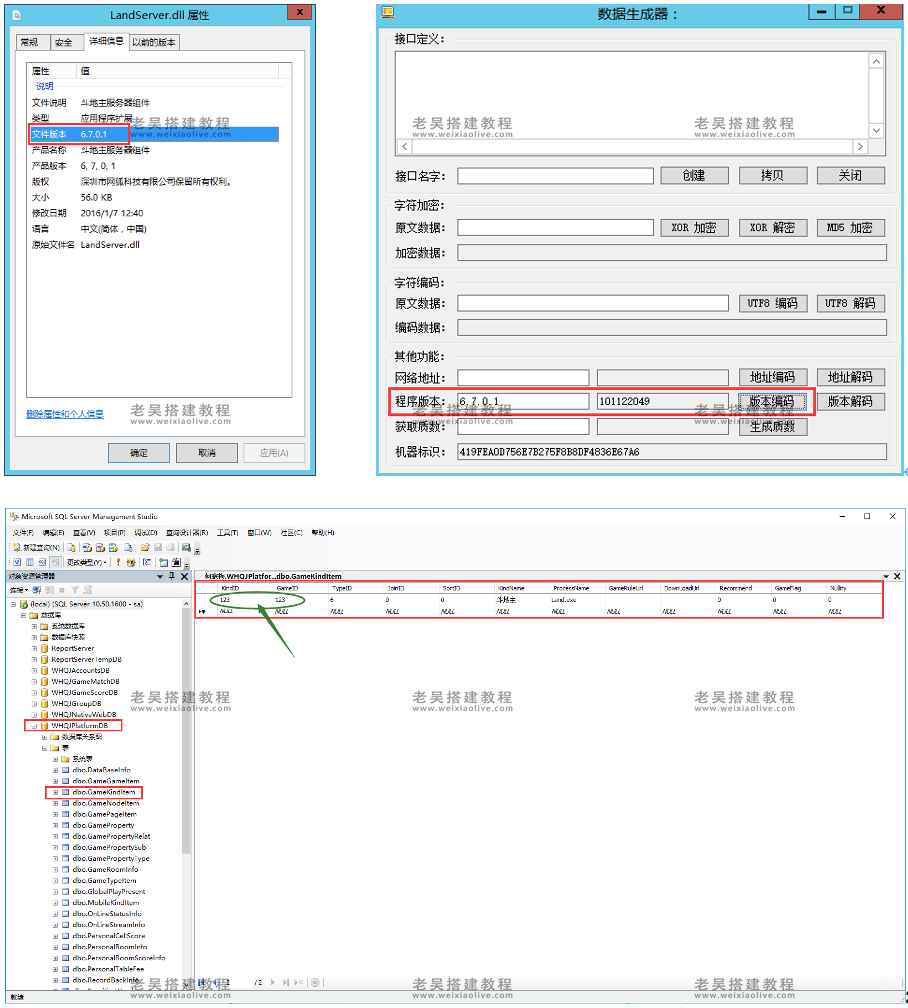Click 删除属性和个人信息 link
The width and height of the screenshot is (908, 1008).
pos(65,414)
